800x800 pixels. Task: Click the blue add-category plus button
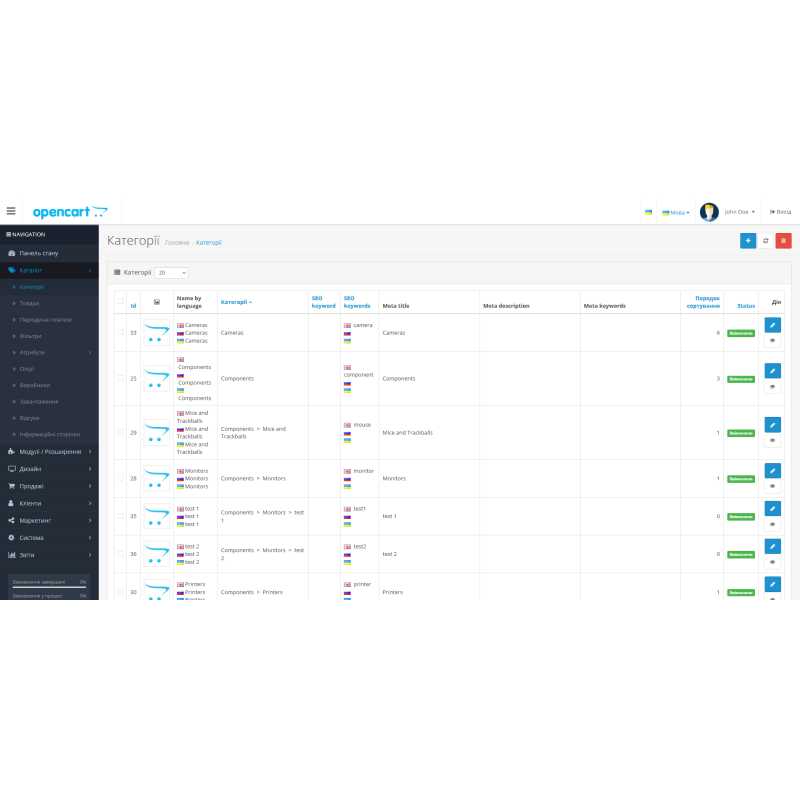[x=748, y=241]
